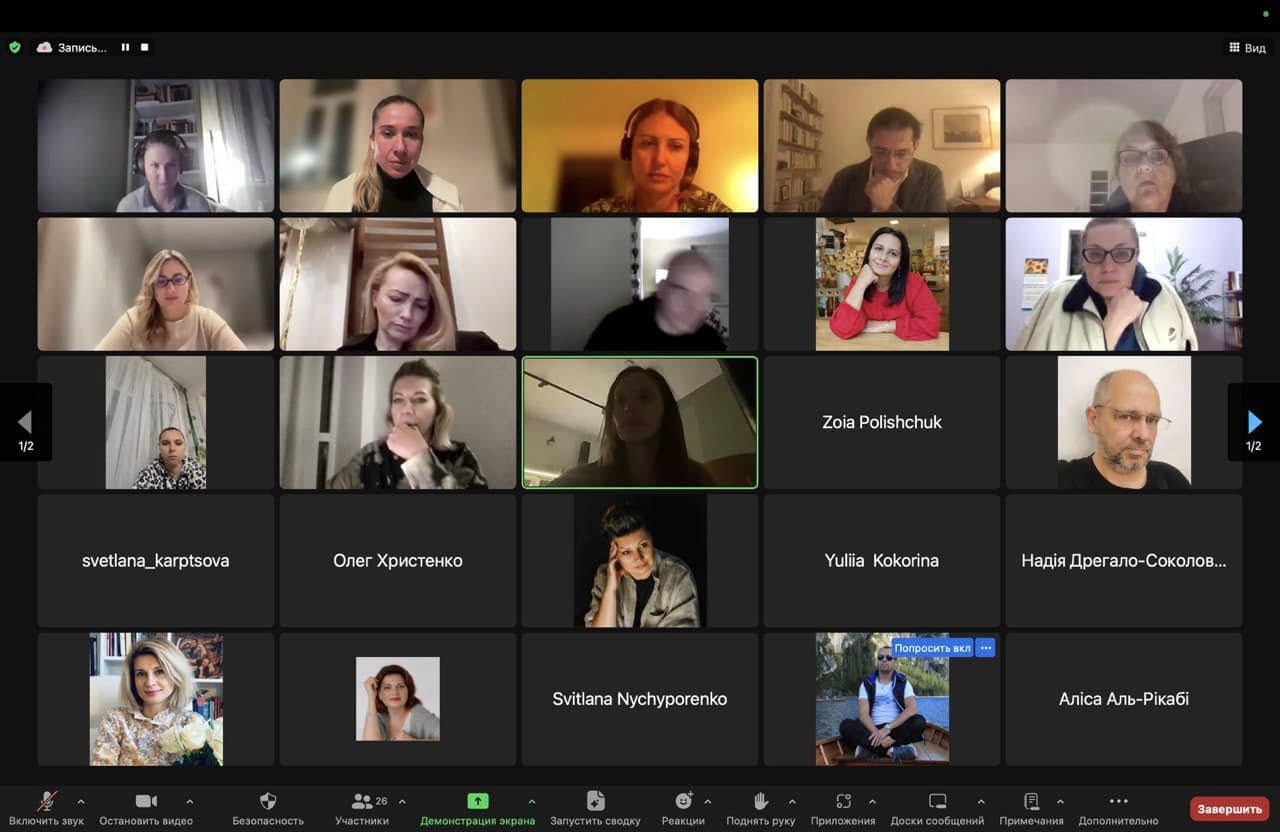Viewport: 1280px width, 832px height.
Task: Expand audio options arrow beside Включить звук
Action: point(81,801)
